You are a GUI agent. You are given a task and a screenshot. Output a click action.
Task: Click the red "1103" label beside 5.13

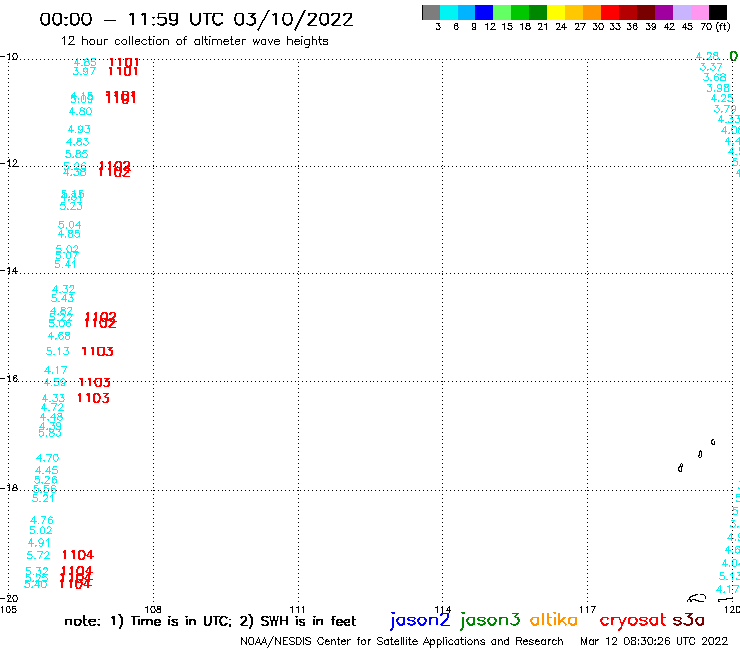[x=97, y=352]
